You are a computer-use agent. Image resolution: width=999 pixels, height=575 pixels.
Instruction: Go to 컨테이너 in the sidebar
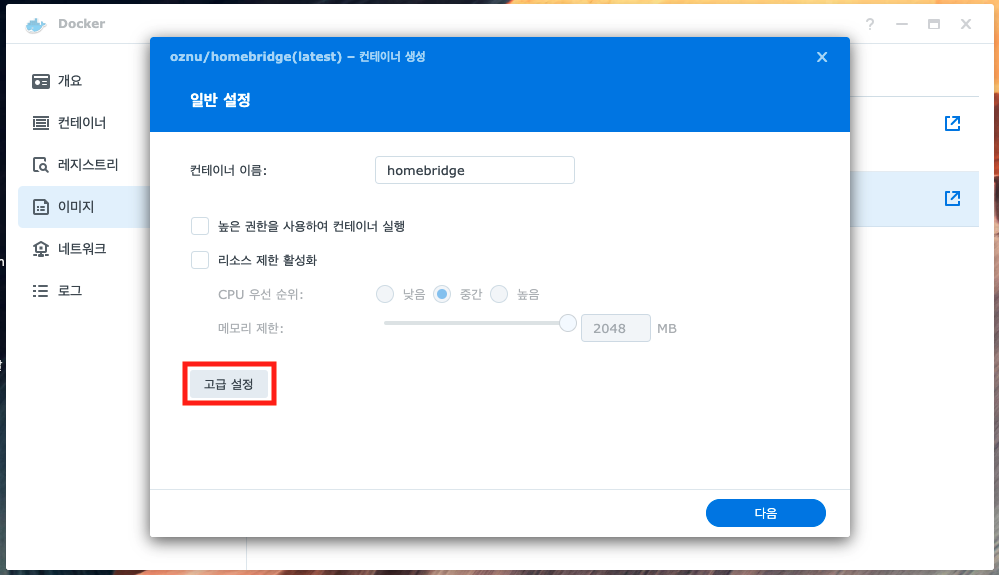pyautogui.click(x=84, y=123)
